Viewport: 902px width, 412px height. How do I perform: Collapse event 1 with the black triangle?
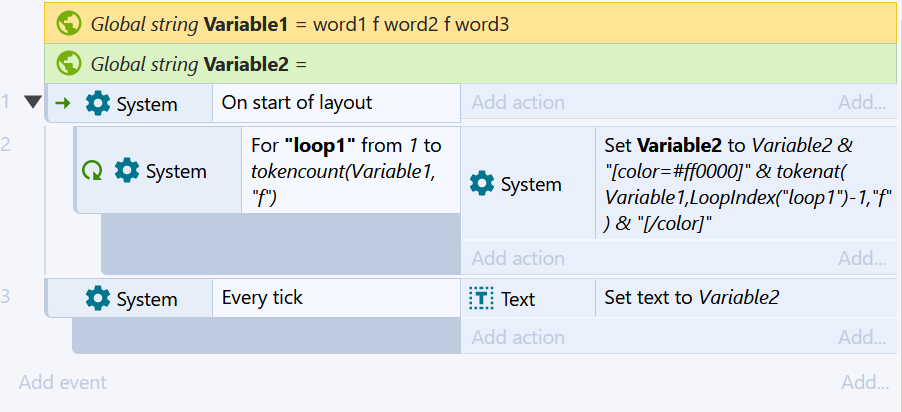[33, 102]
